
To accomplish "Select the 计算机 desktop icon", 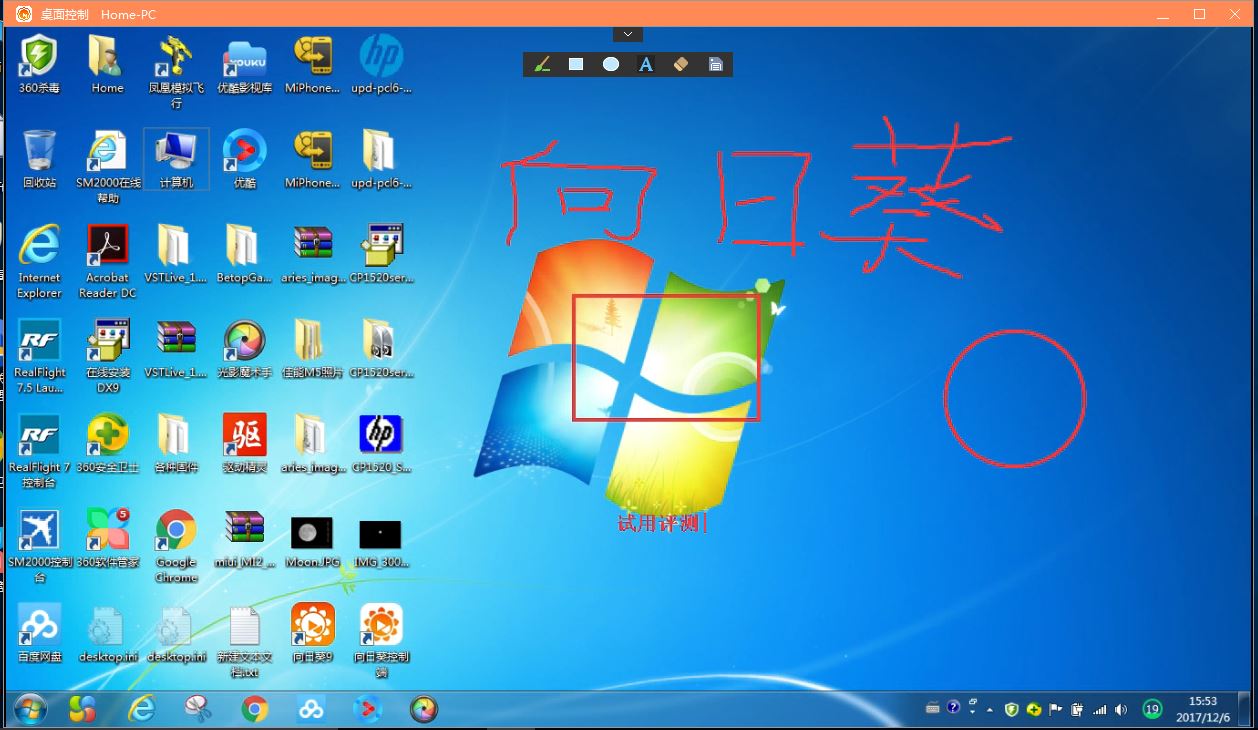I will tap(176, 160).
